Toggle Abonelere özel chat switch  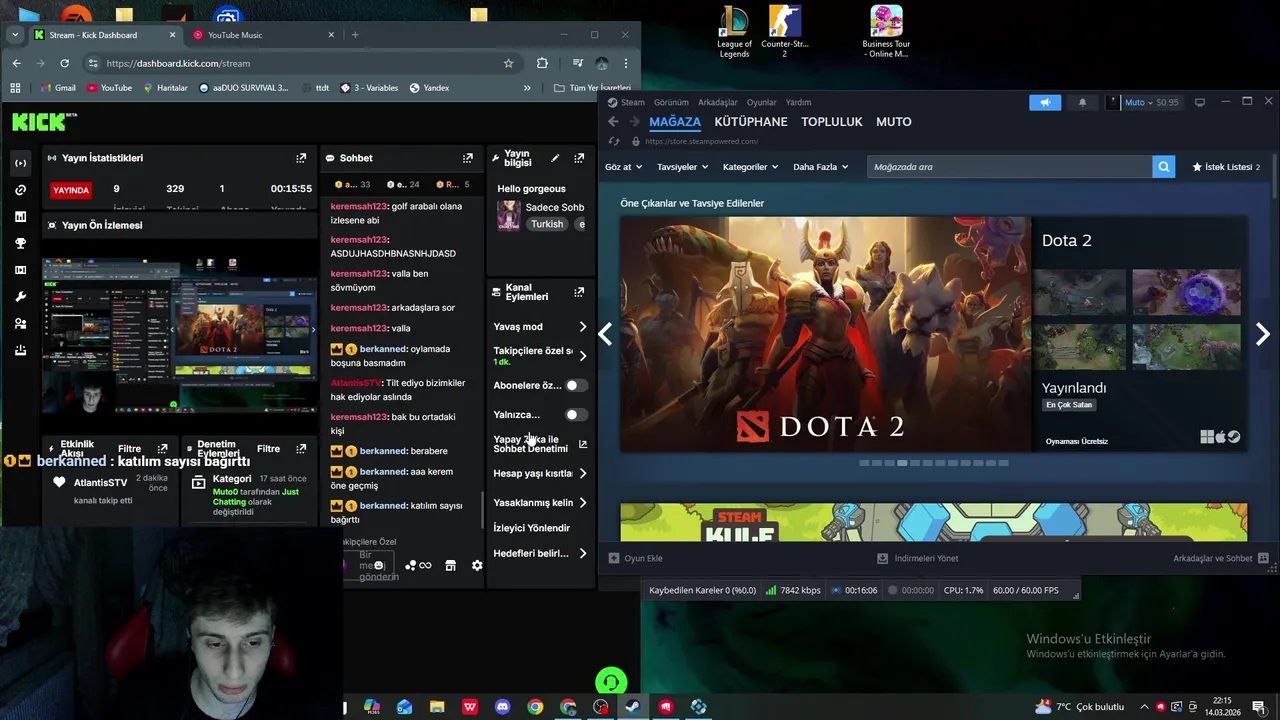574,385
